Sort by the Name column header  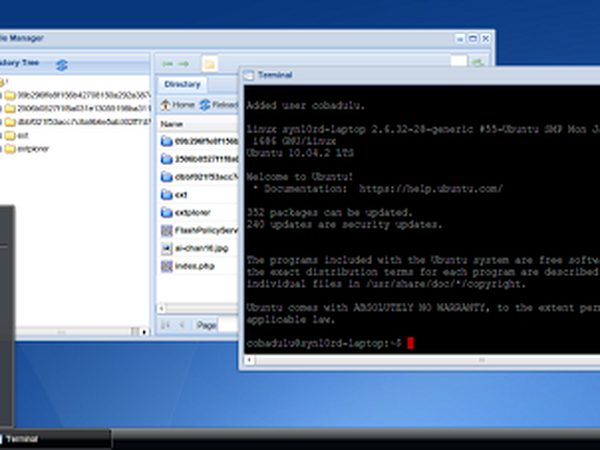click(171, 124)
